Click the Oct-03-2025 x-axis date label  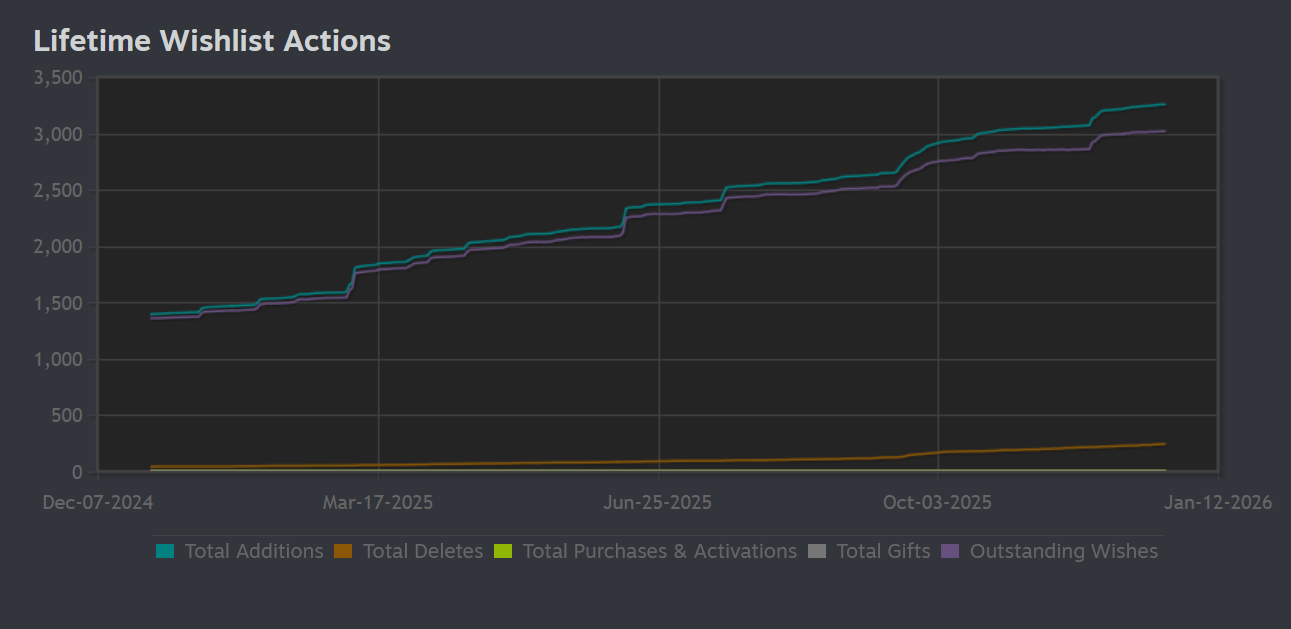(x=938, y=502)
